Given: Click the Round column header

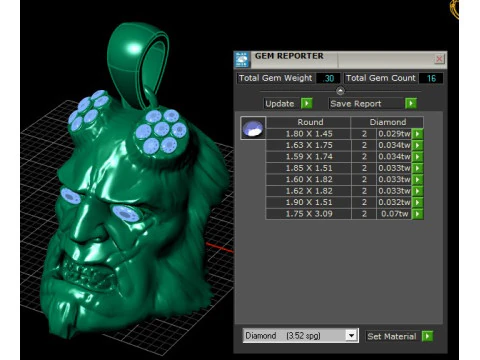Looking at the screenshot, I should point(309,122).
